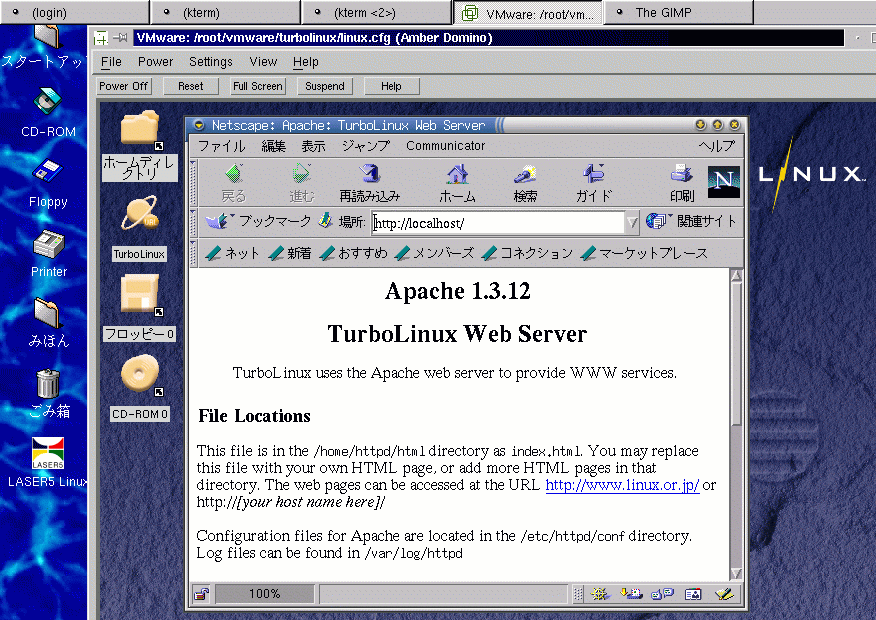Open Mail inbox icon in status bar
Image resolution: width=876 pixels, height=620 pixels.
(631, 594)
